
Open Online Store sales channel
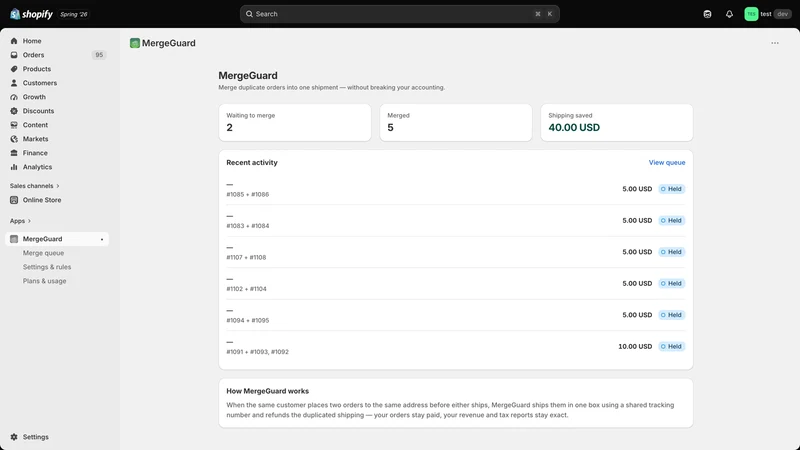point(42,200)
